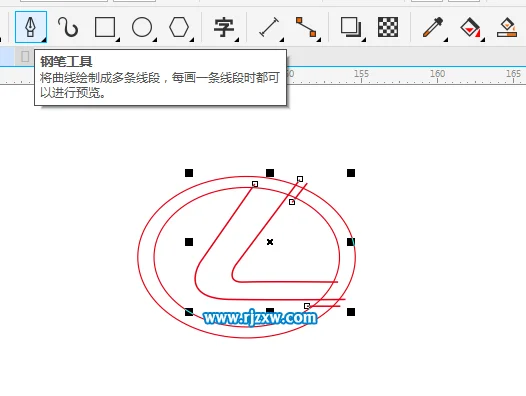Viewport: 526px width, 396px height.
Task: Select the Ellipse tool
Action: click(142, 27)
